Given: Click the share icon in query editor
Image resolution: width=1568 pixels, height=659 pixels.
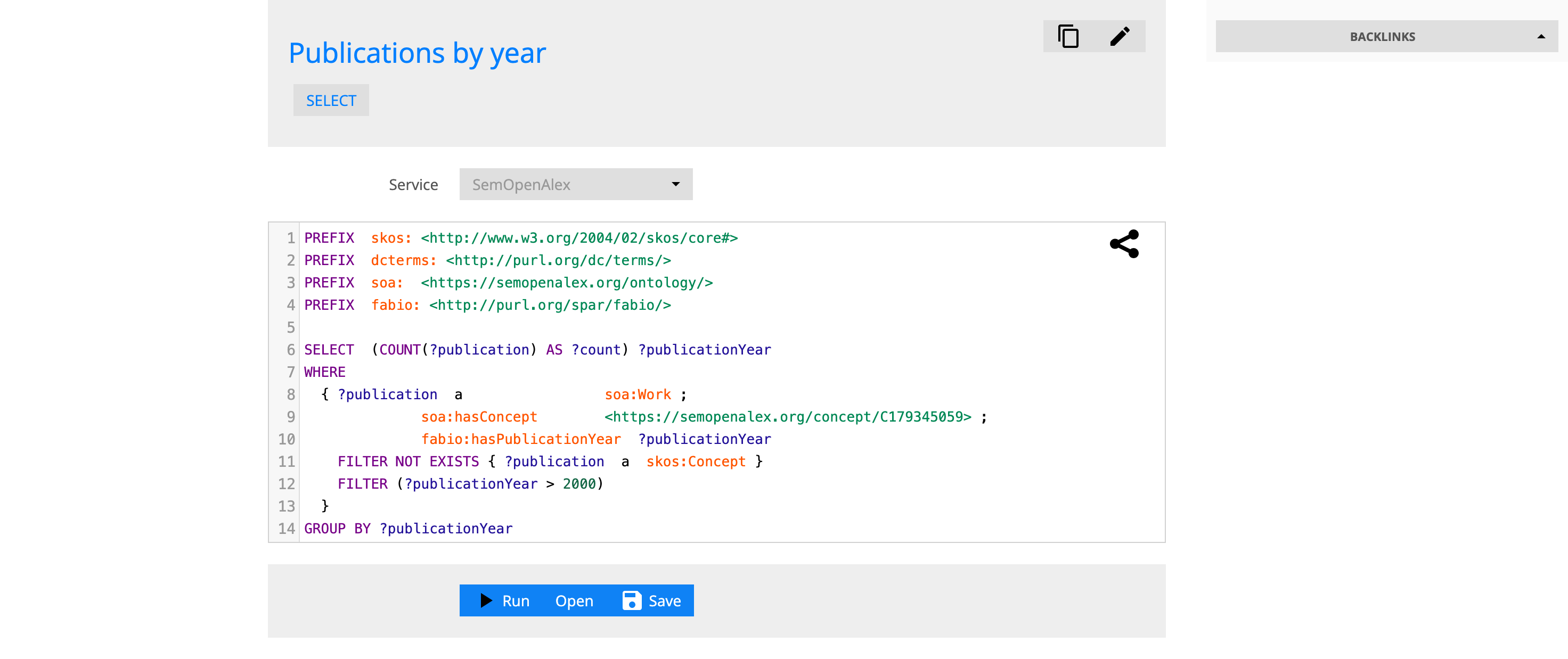Looking at the screenshot, I should [1124, 244].
